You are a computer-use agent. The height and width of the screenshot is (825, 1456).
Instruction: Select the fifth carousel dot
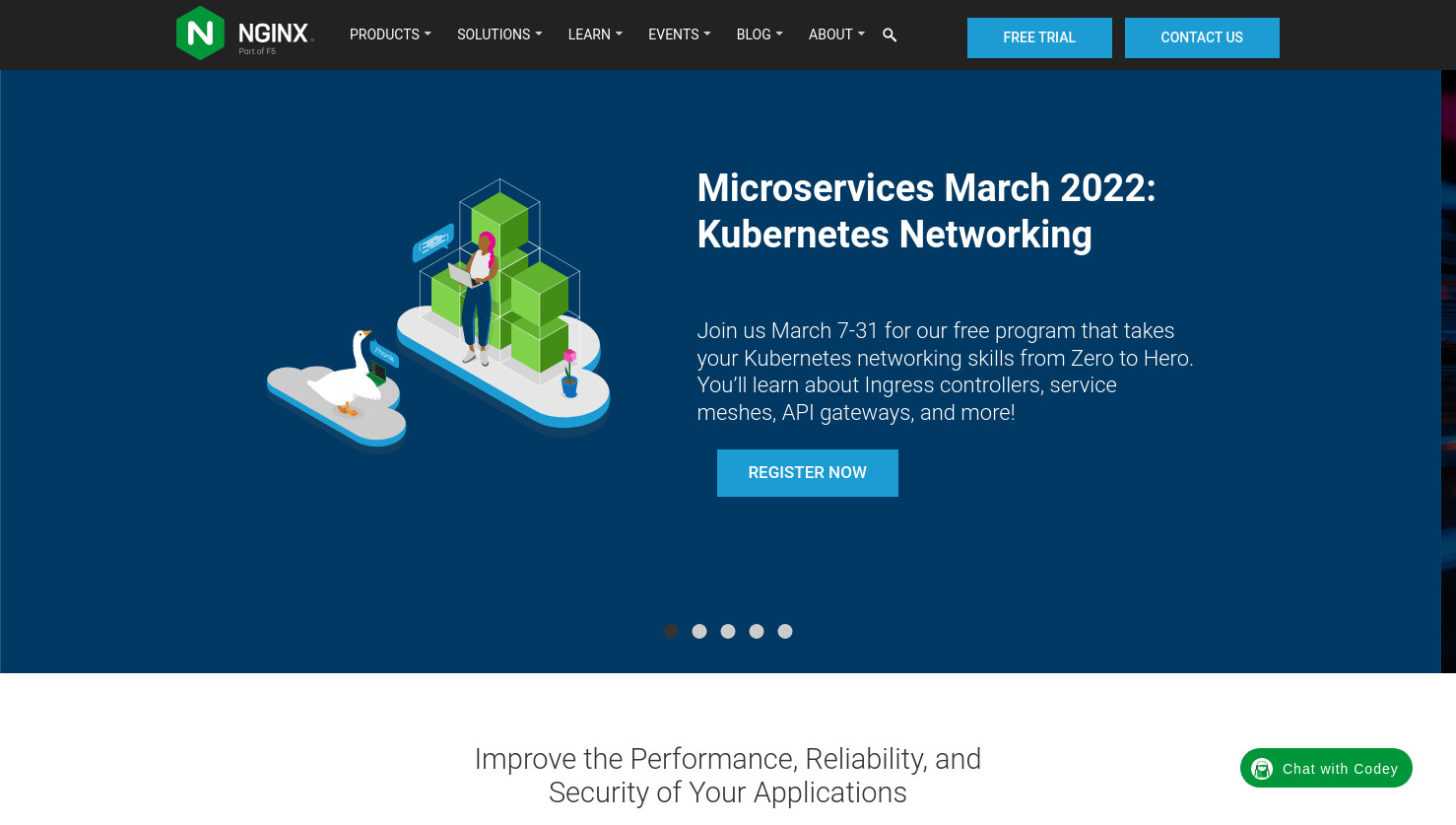click(785, 631)
